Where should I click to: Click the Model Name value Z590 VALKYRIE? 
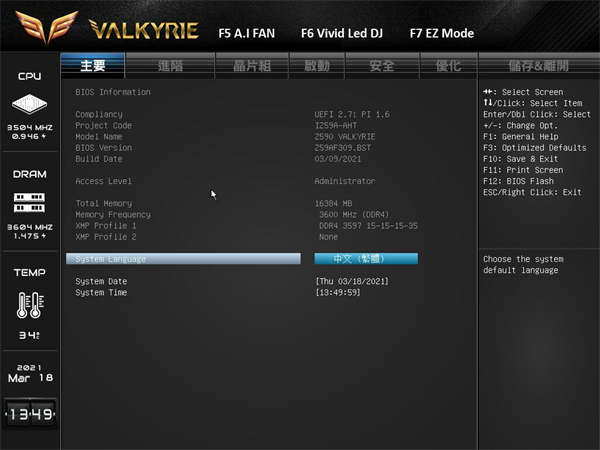pos(345,137)
